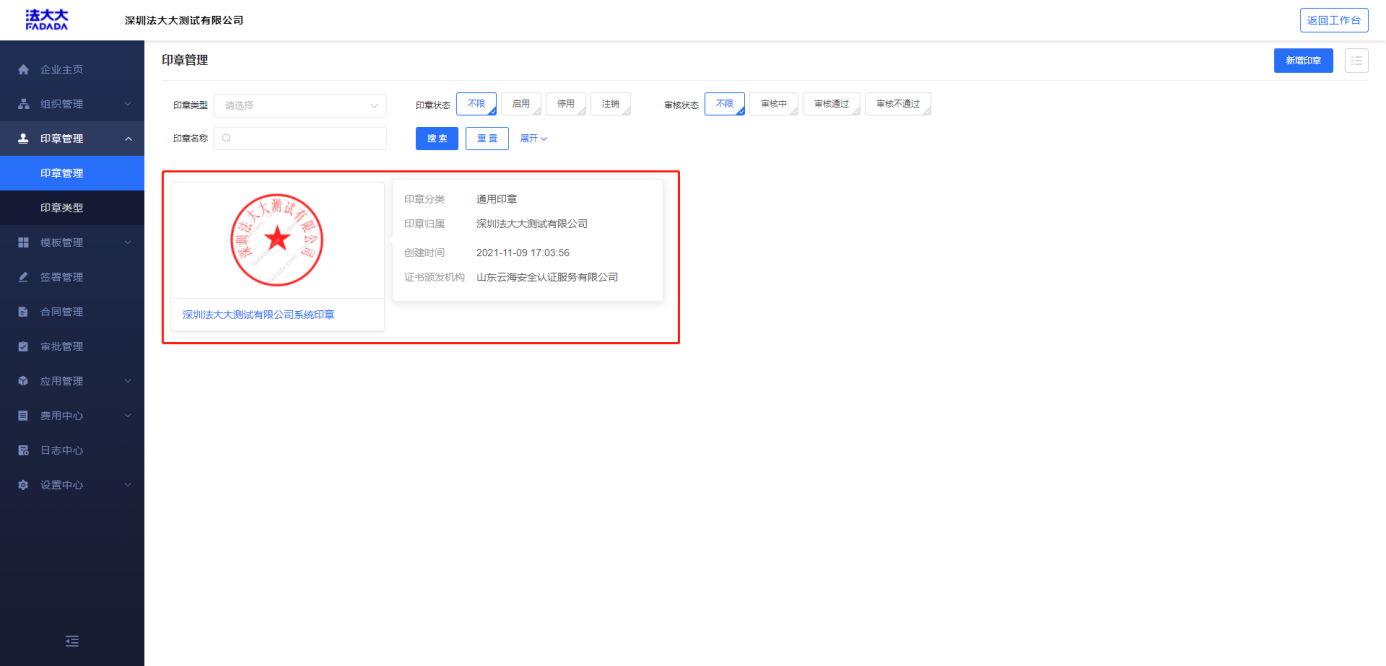Open 日志中心 in the sidebar
The height and width of the screenshot is (666, 1386).
tap(62, 451)
